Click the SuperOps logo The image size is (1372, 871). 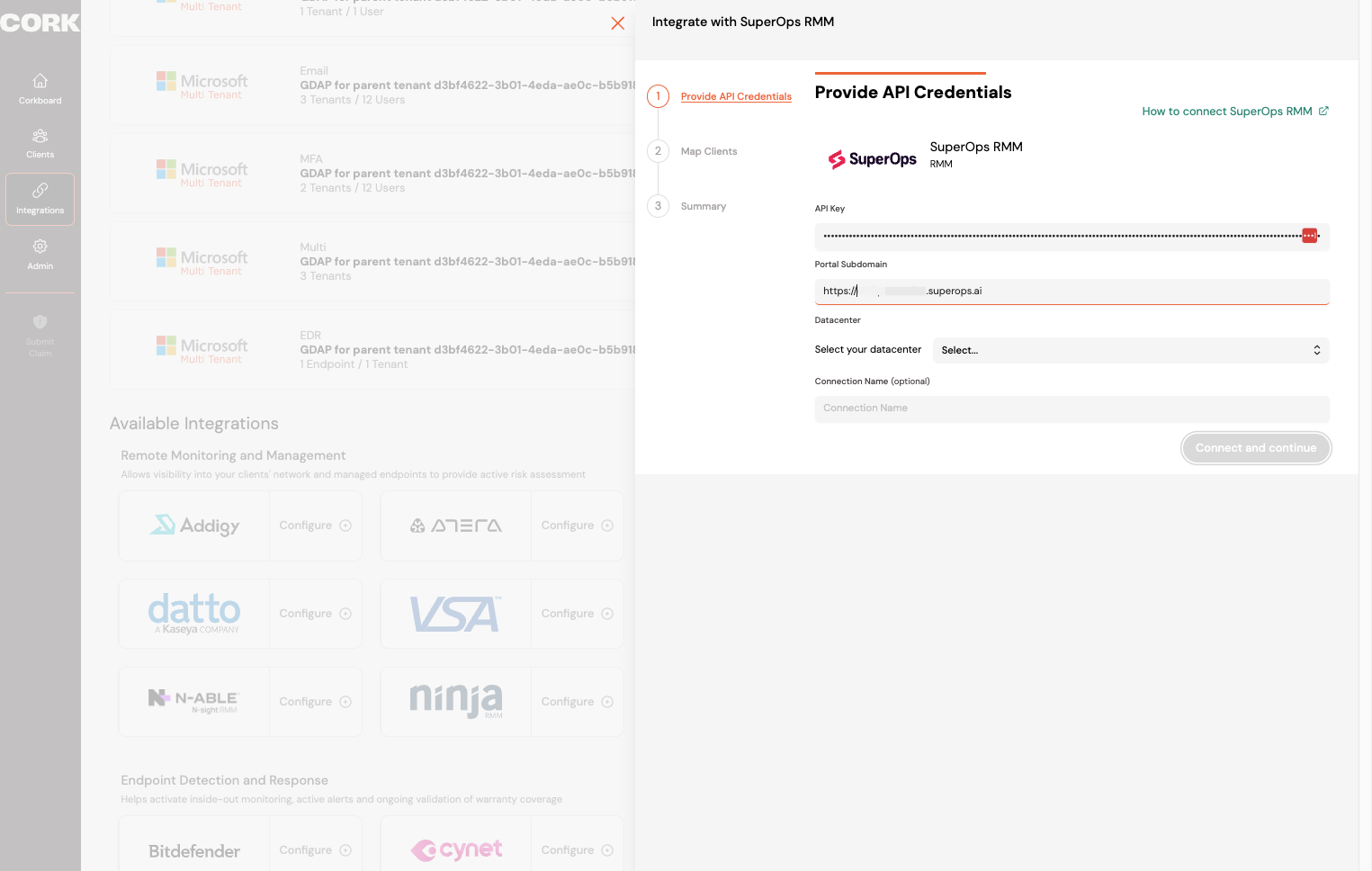point(872,159)
